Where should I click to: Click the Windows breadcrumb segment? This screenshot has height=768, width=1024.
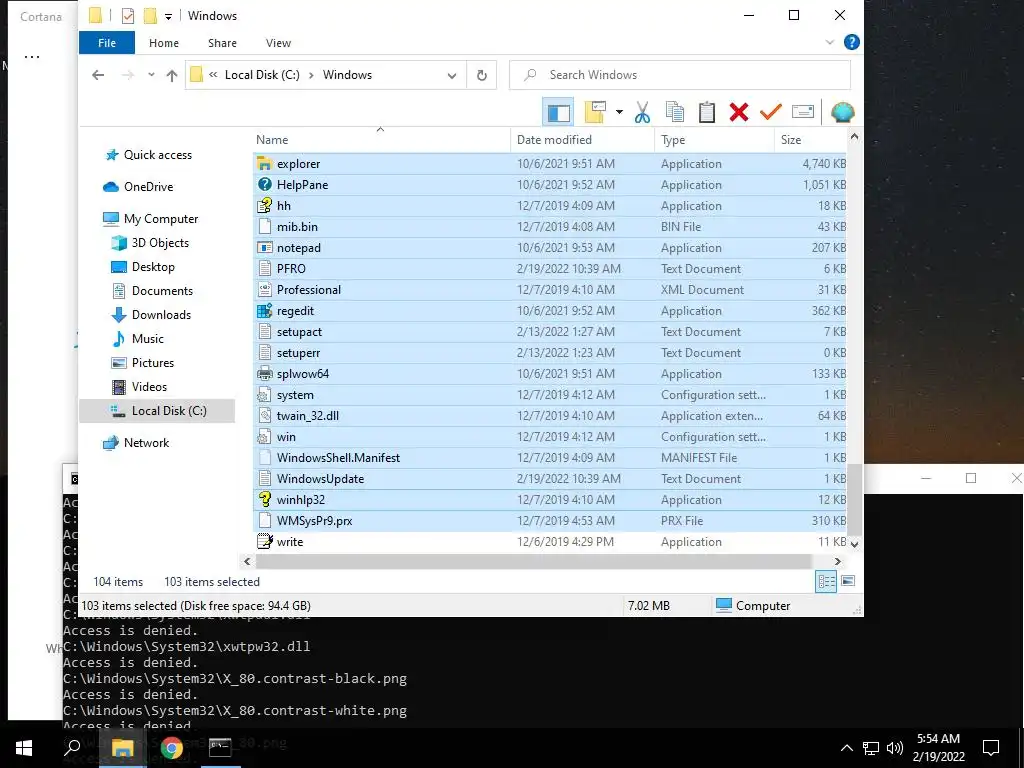[347, 75]
